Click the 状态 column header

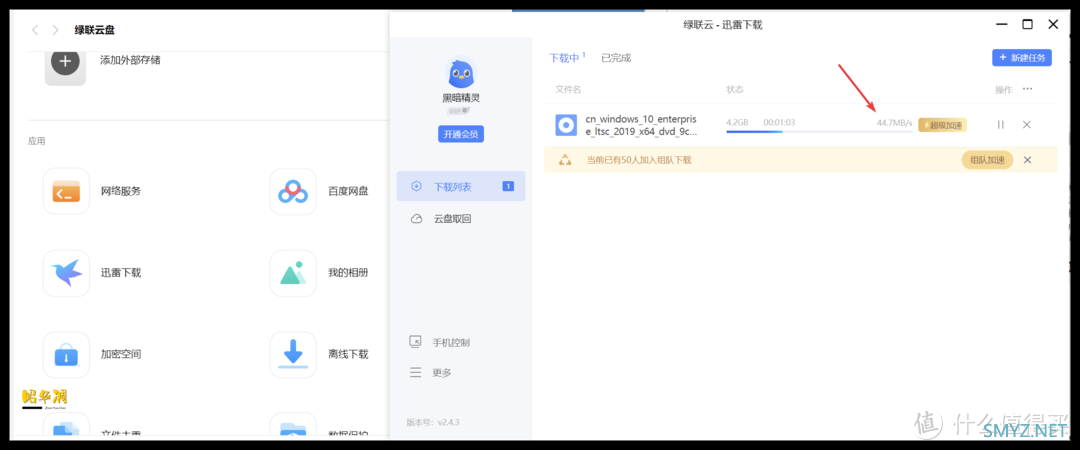click(735, 90)
